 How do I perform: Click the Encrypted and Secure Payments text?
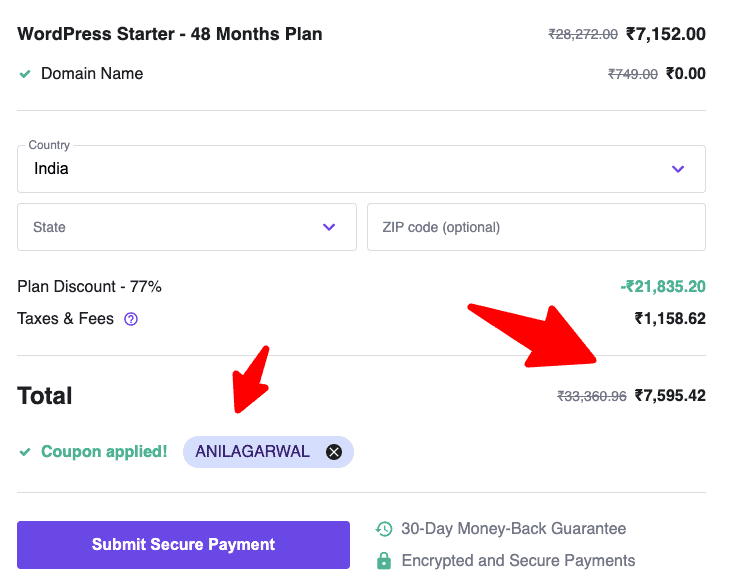coord(518,561)
